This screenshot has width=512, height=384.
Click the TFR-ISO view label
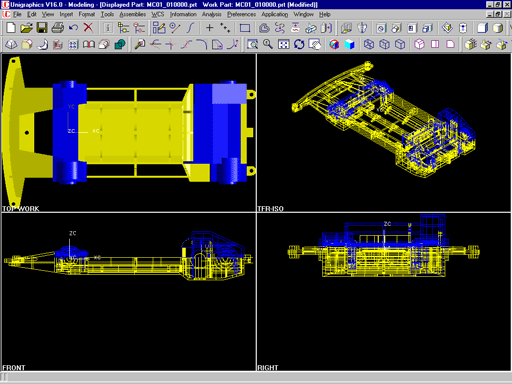tap(270, 209)
